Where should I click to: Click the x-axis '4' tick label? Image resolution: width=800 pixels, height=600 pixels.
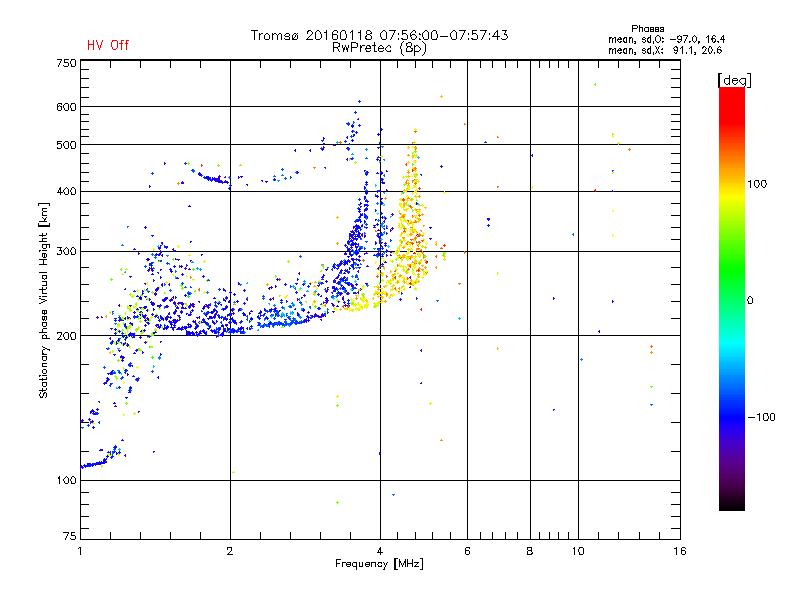tap(380, 551)
